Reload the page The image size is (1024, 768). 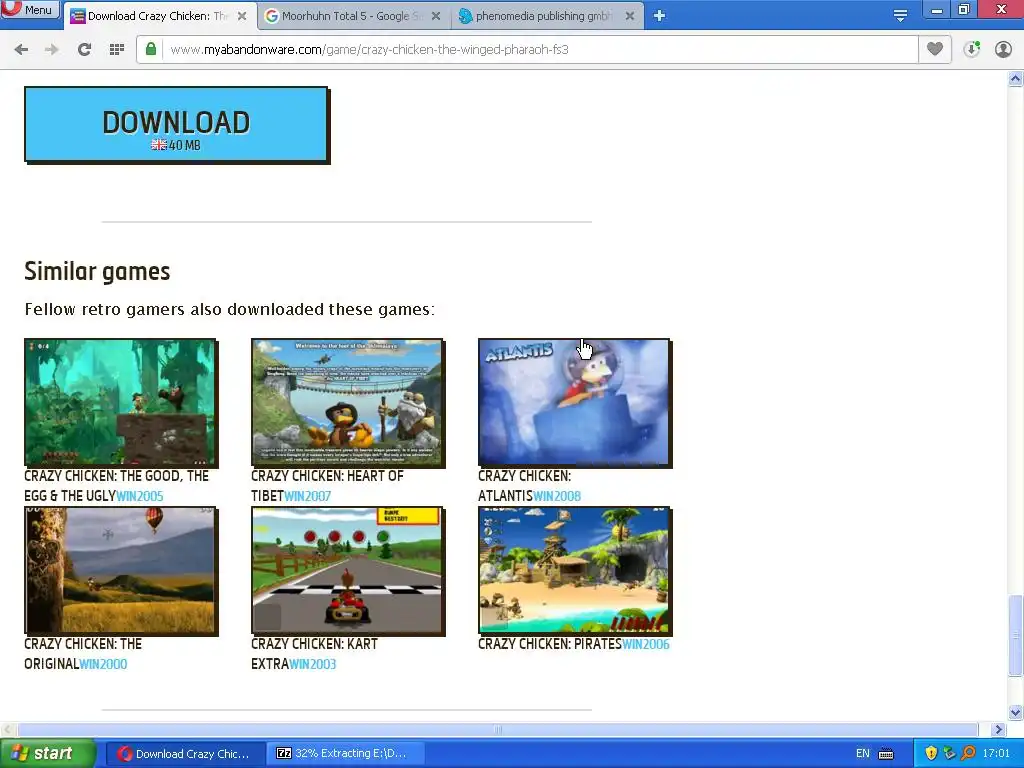84,49
